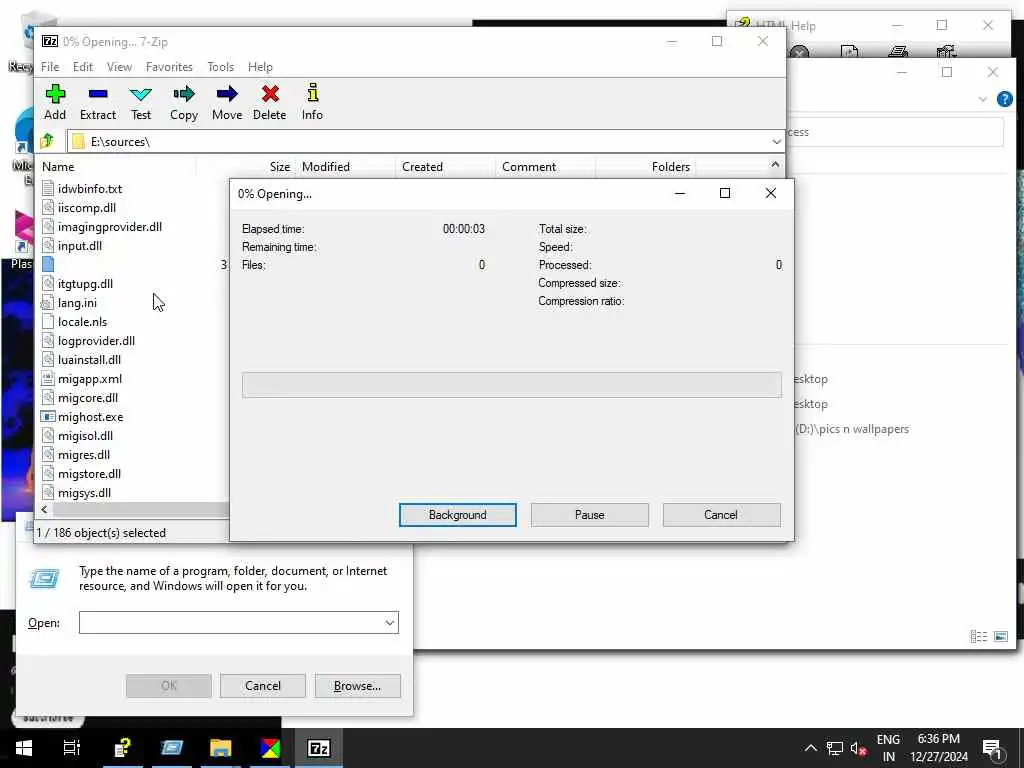Sort by the Size column header
Viewport: 1024px width, 768px height.
point(246,167)
